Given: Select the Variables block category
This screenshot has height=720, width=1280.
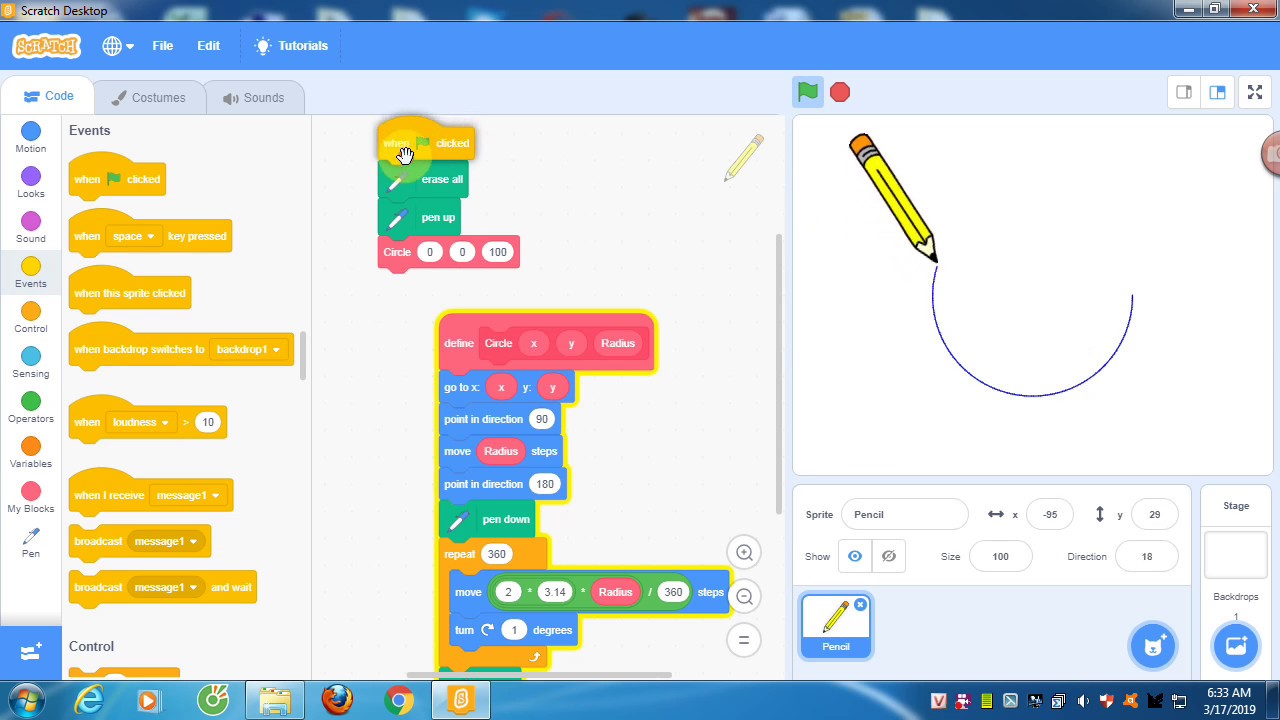Looking at the screenshot, I should pyautogui.click(x=31, y=453).
